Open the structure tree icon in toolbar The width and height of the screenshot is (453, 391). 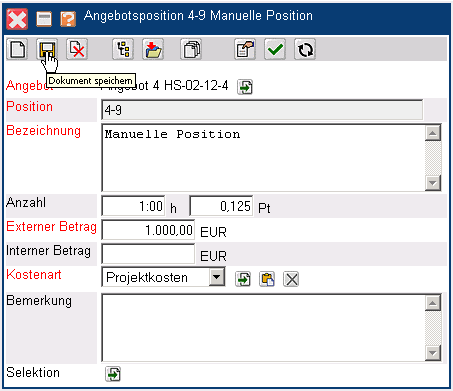(123, 49)
